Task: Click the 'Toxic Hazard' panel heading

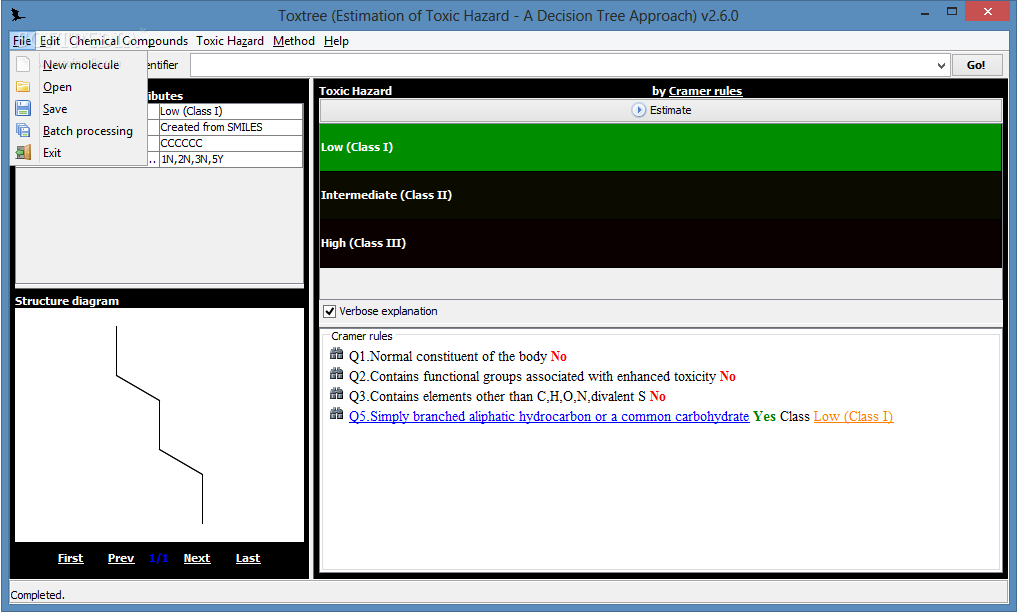Action: (x=355, y=91)
